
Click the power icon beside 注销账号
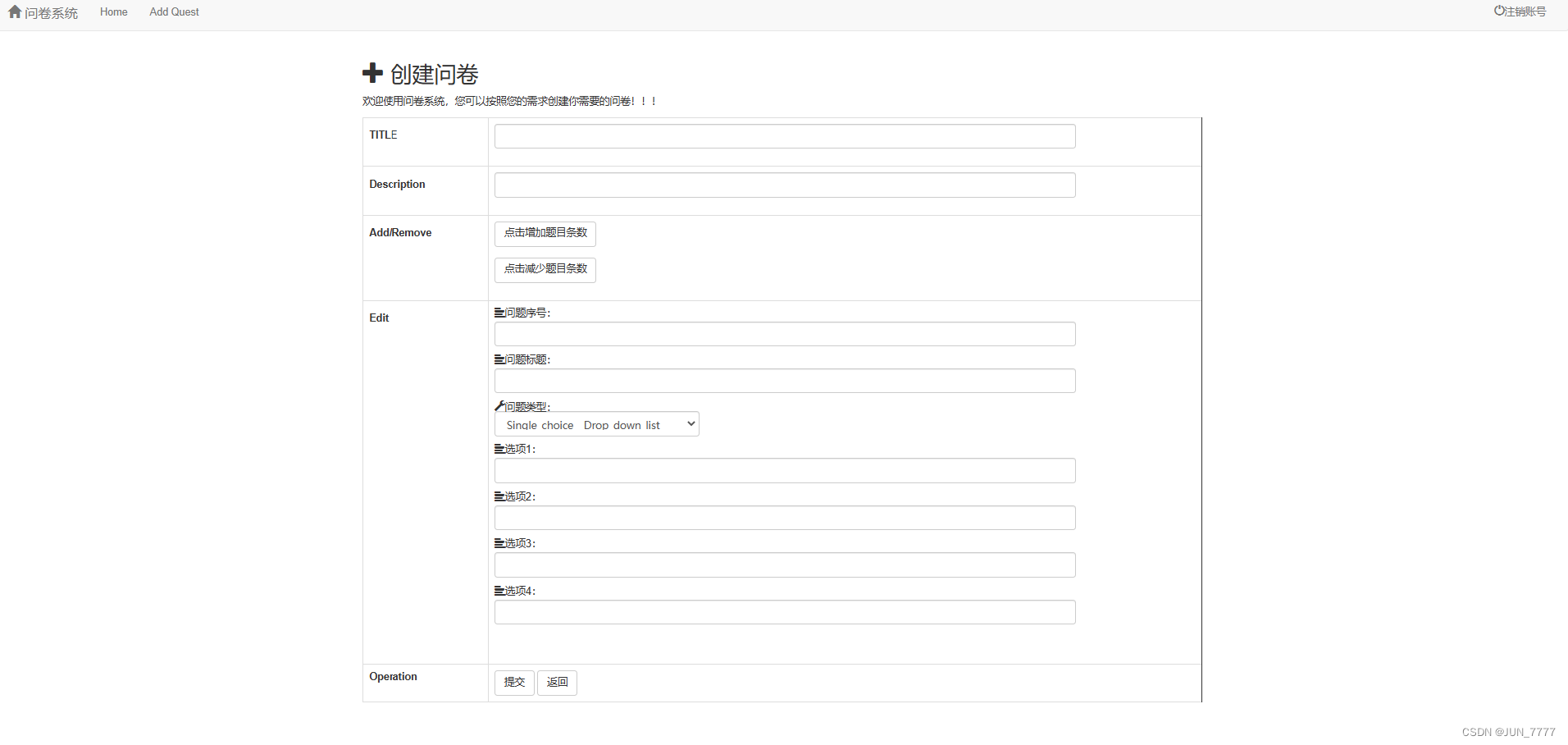pyautogui.click(x=1498, y=11)
